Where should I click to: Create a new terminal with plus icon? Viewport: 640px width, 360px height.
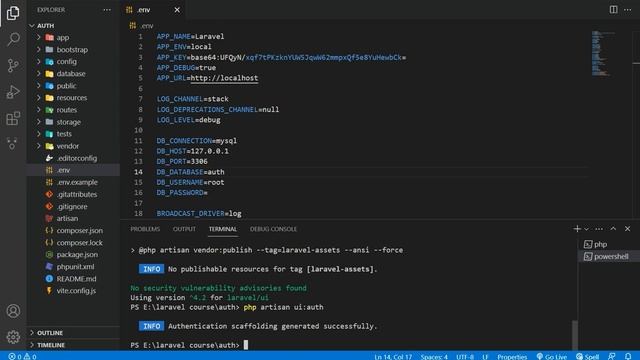[577, 229]
